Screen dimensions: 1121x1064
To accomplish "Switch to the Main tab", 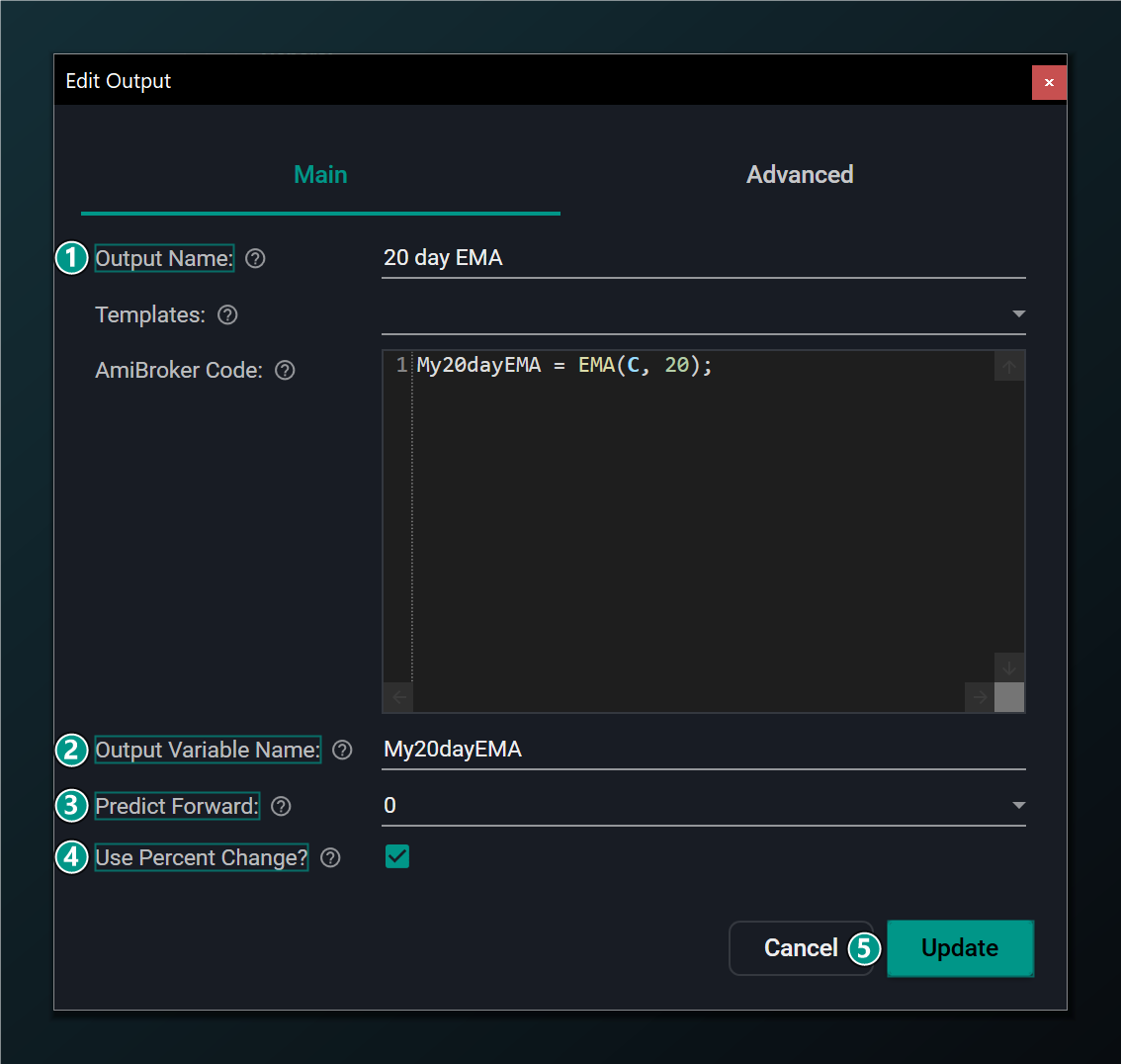I will (x=320, y=174).
